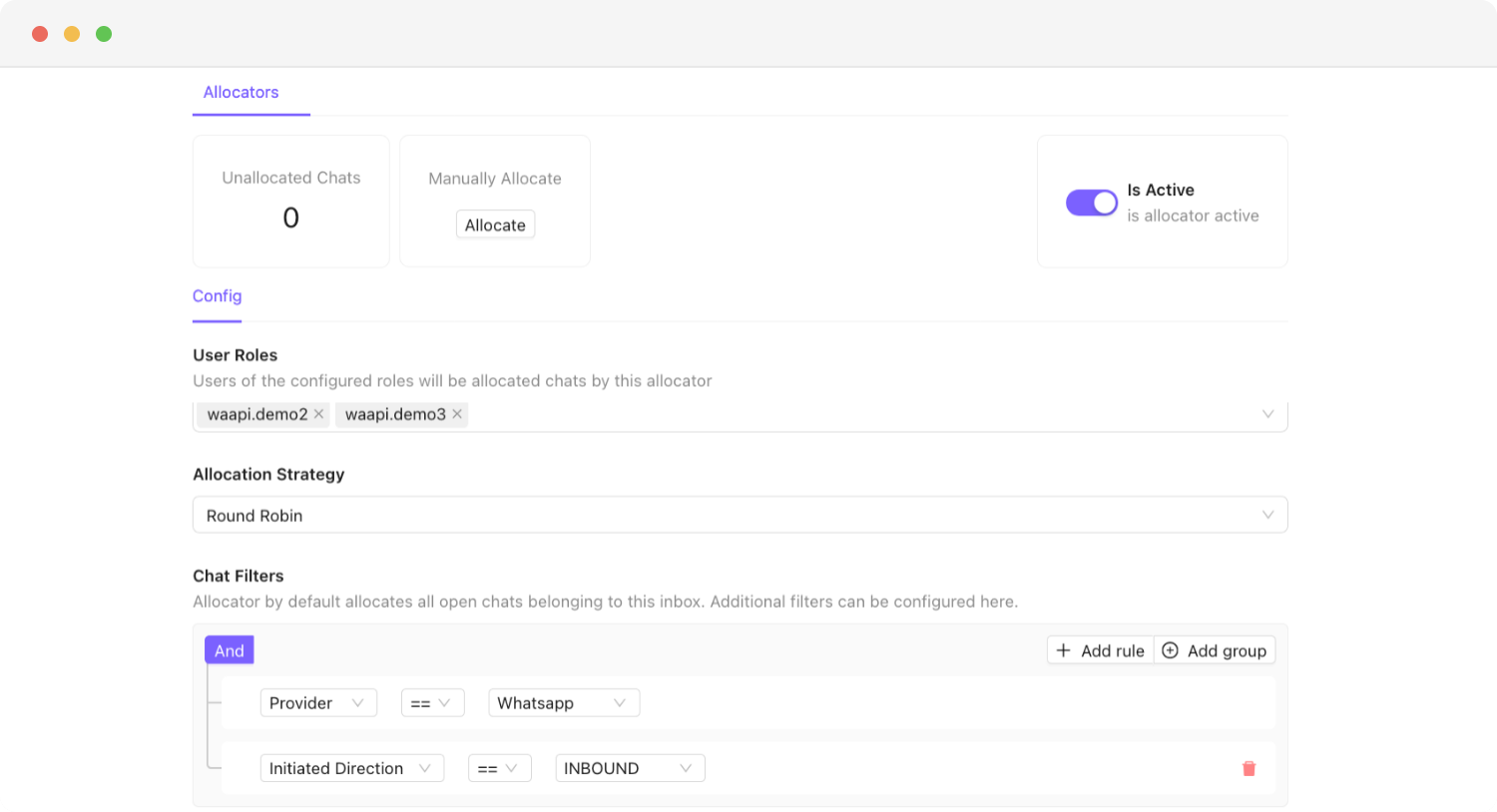Image resolution: width=1497 pixels, height=812 pixels.
Task: Change the Initiated Direction == operator
Action: pyautogui.click(x=499, y=768)
